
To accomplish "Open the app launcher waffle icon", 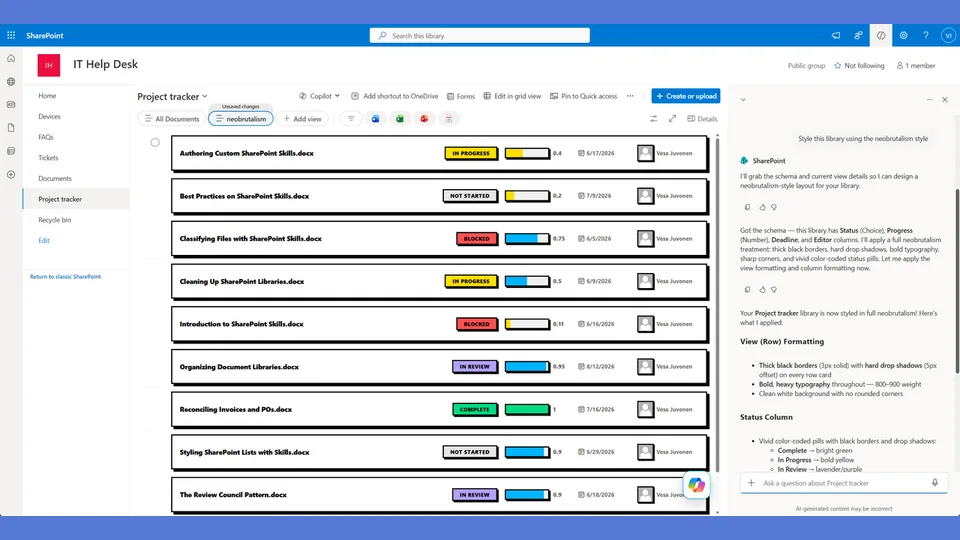I will click(x=11, y=36).
